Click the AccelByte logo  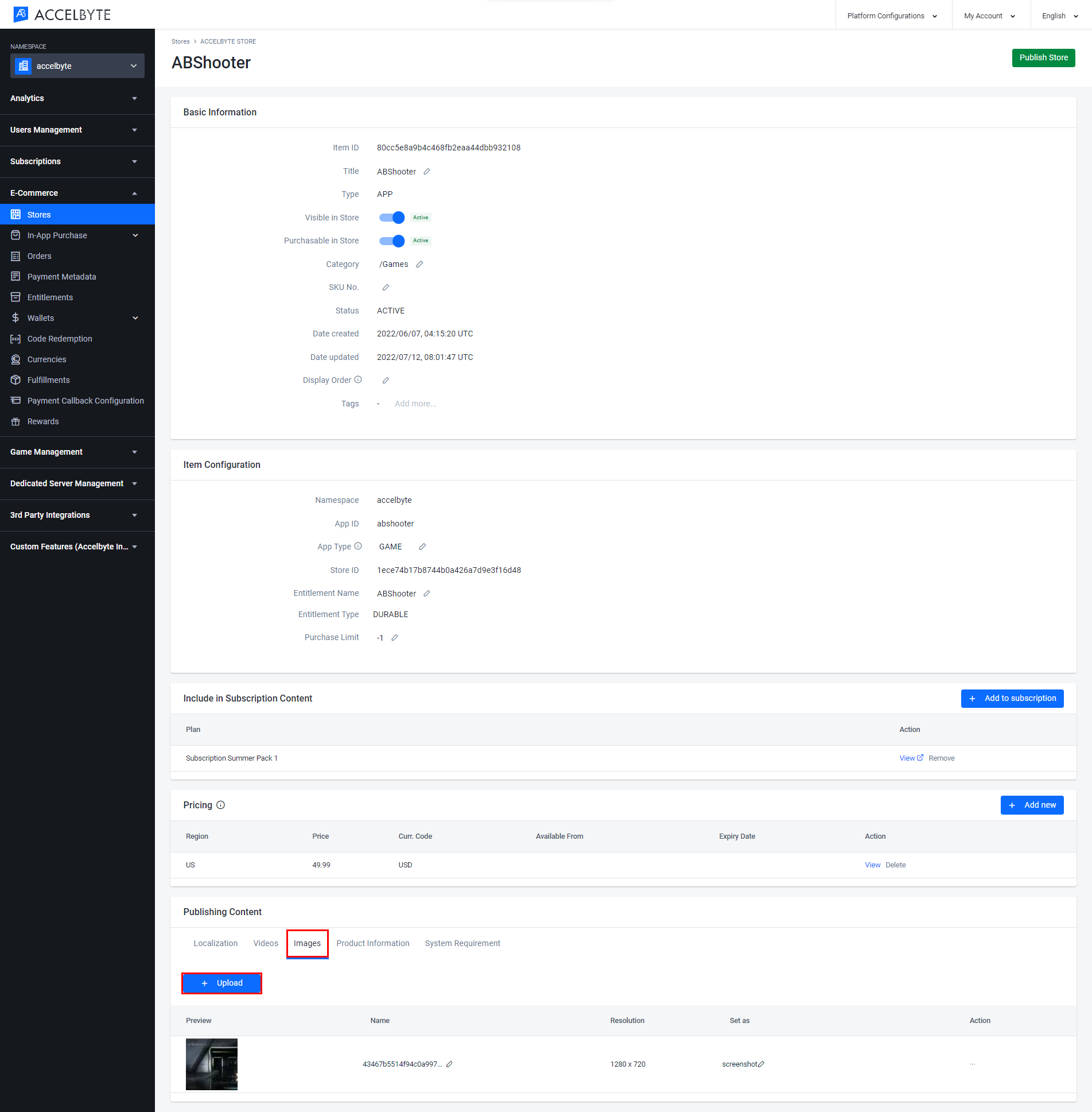(62, 14)
